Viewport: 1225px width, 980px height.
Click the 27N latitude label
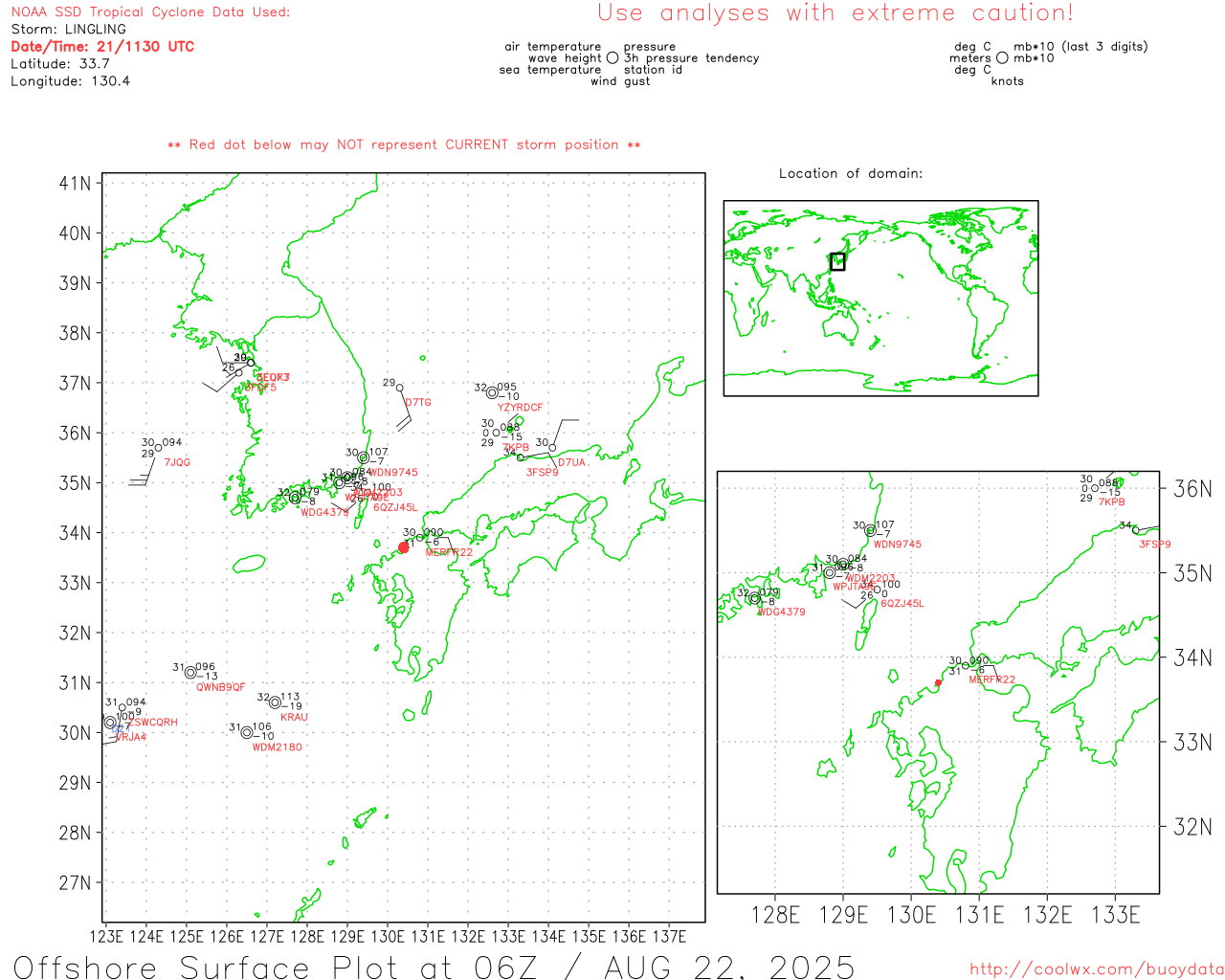coord(75,882)
